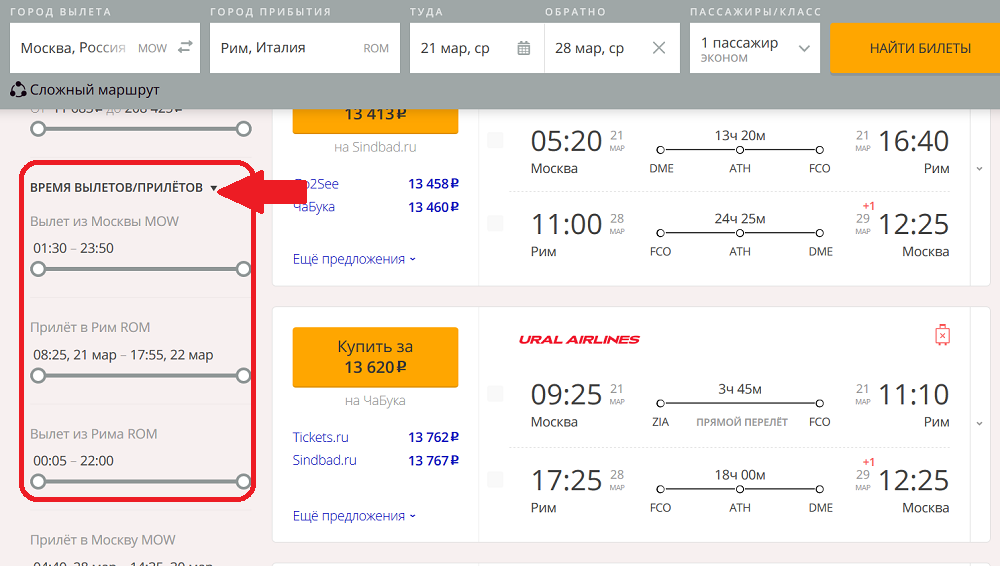Swap departure and arrival cities icon
1000x566 pixels.
(185, 48)
